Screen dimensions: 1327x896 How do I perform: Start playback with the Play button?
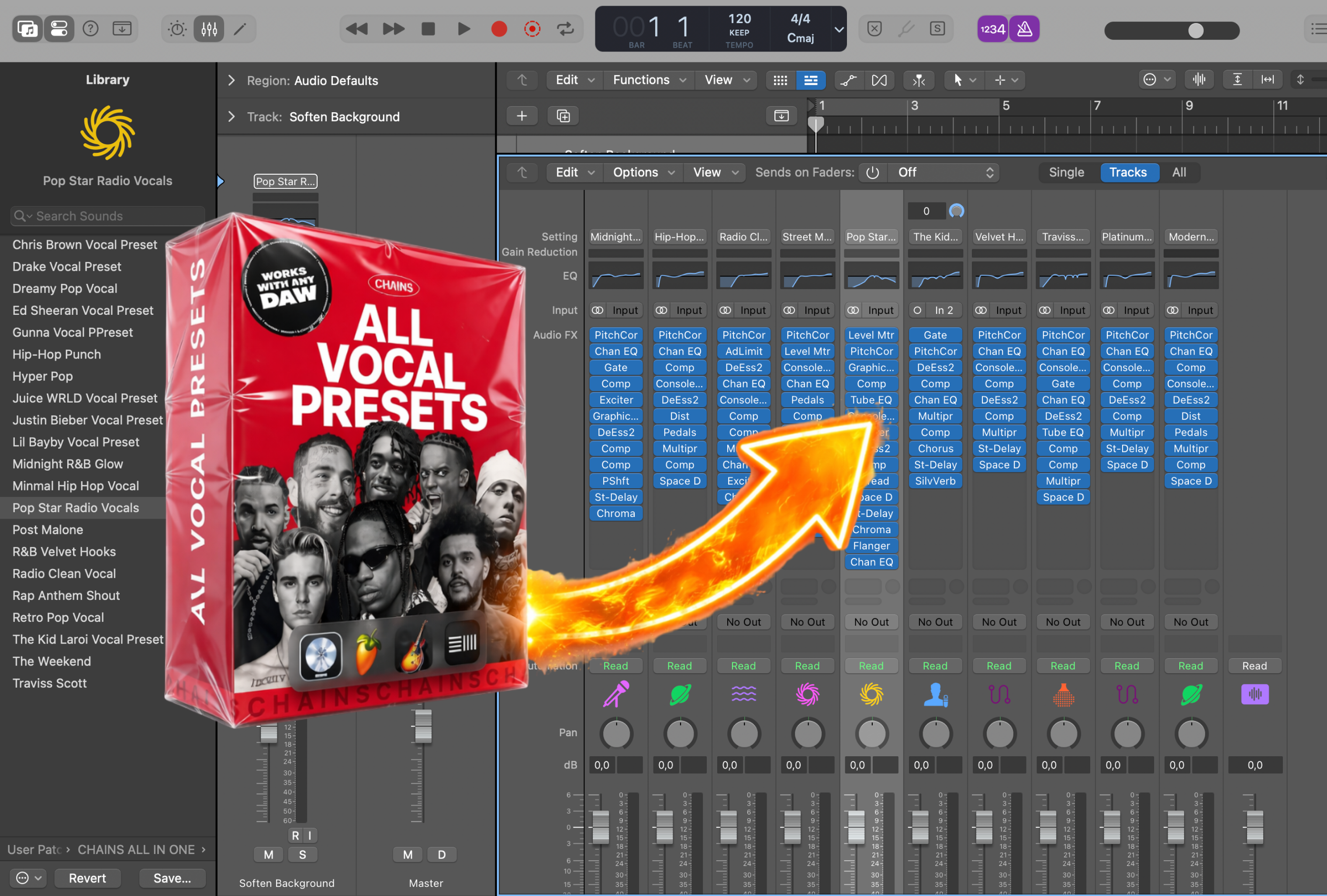pos(463,28)
